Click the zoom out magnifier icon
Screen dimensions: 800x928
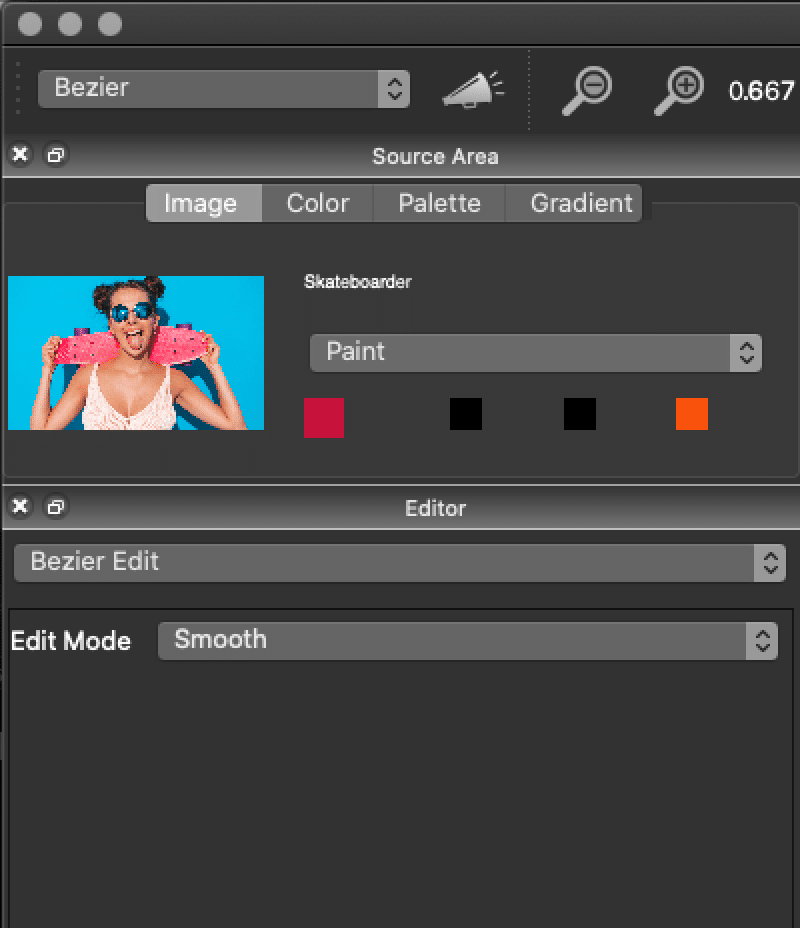point(586,91)
